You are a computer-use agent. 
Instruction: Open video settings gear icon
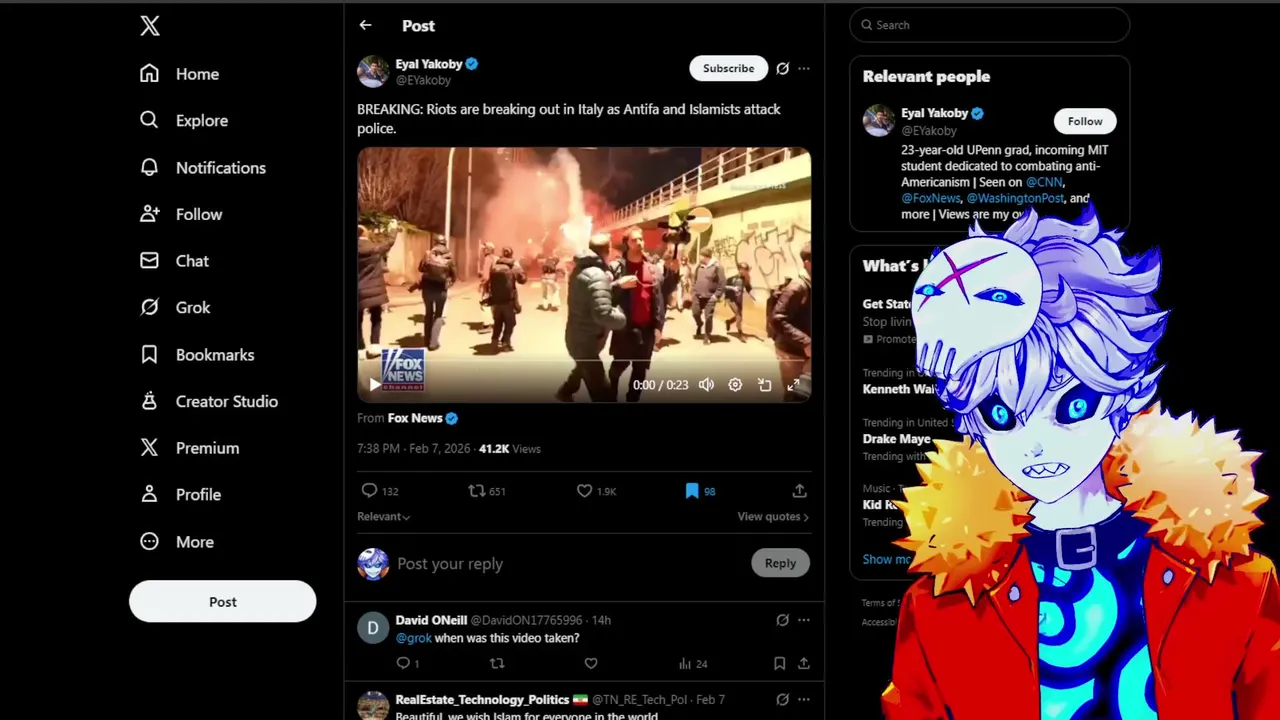735,384
